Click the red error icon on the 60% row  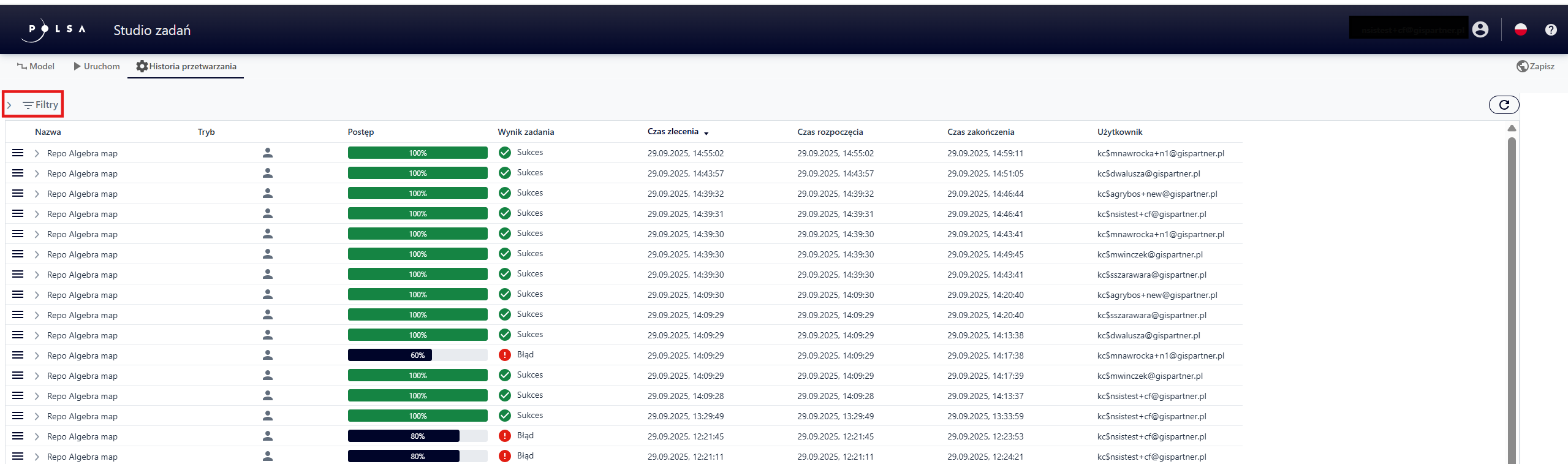[504, 355]
